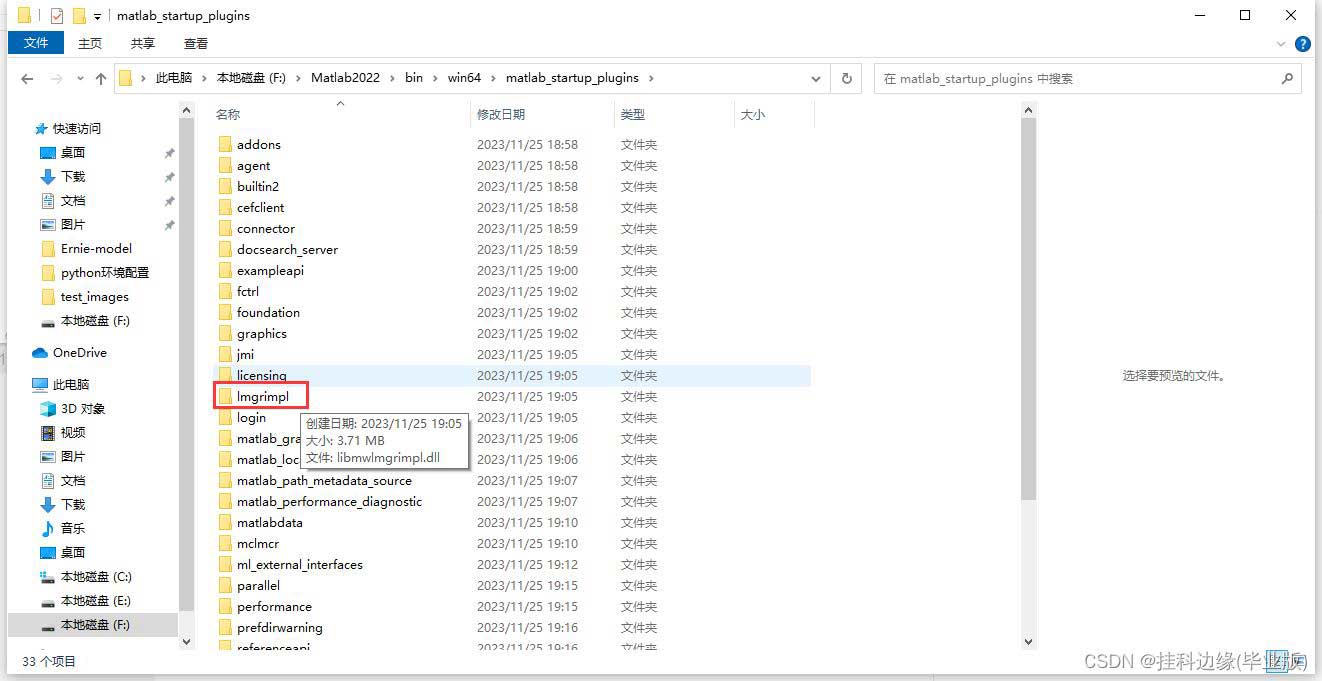The width and height of the screenshot is (1322, 681).
Task: Click the back navigation arrow
Action: 27,79
